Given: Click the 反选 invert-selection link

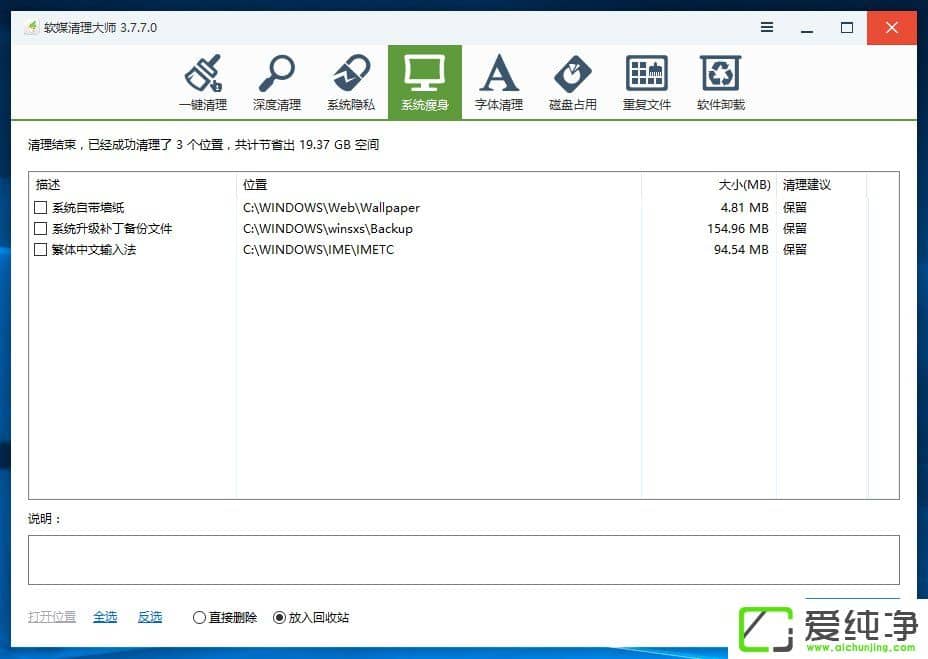Looking at the screenshot, I should (149, 617).
